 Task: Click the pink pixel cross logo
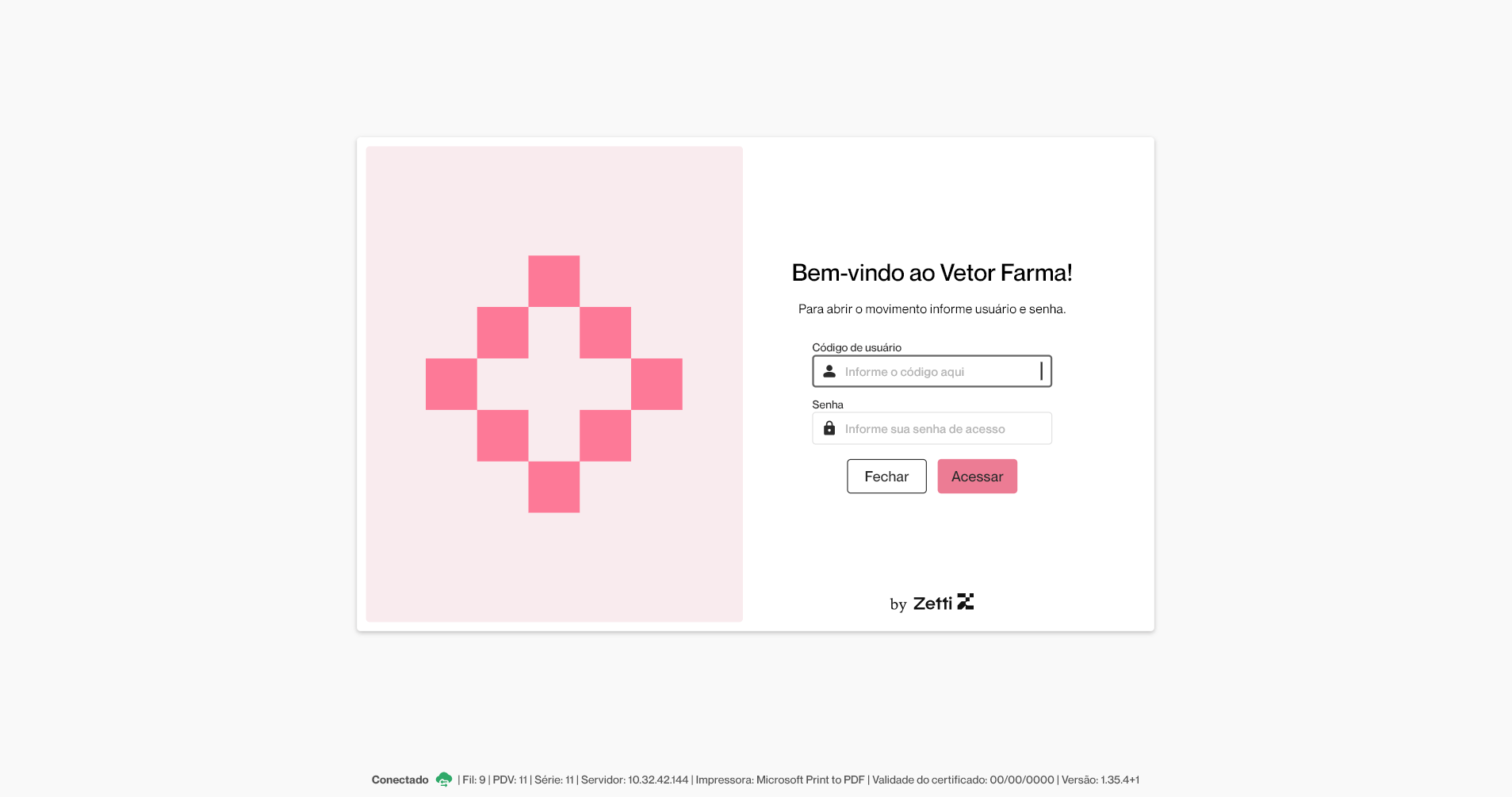click(x=553, y=384)
